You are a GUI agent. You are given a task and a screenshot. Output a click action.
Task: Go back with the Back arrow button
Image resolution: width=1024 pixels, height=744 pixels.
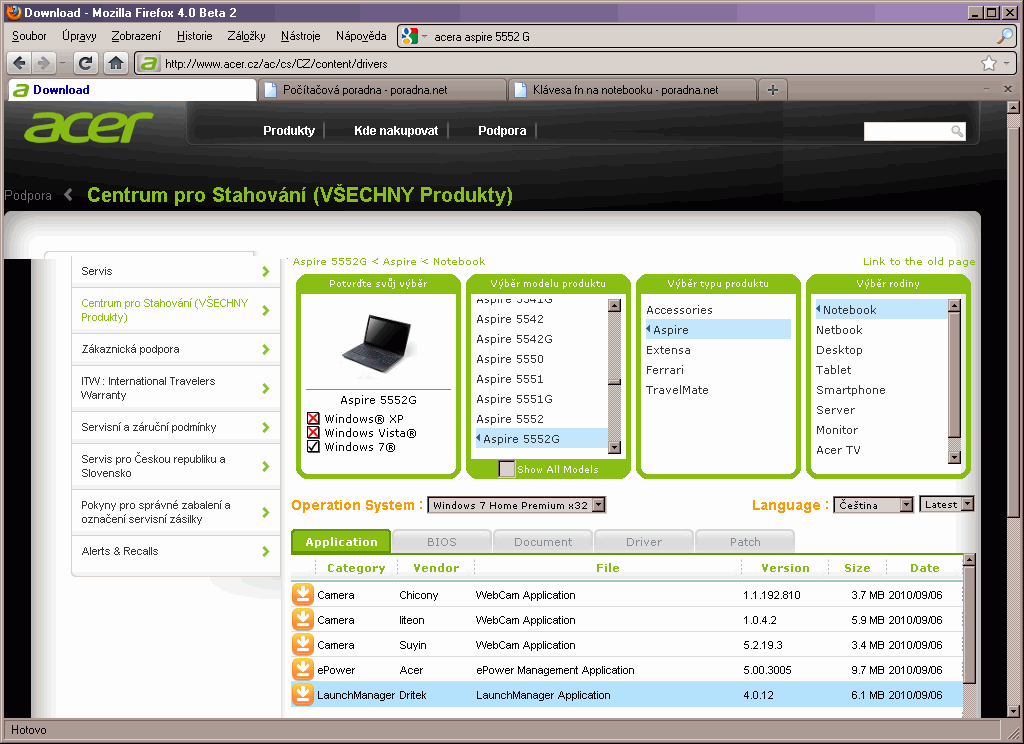click(20, 63)
